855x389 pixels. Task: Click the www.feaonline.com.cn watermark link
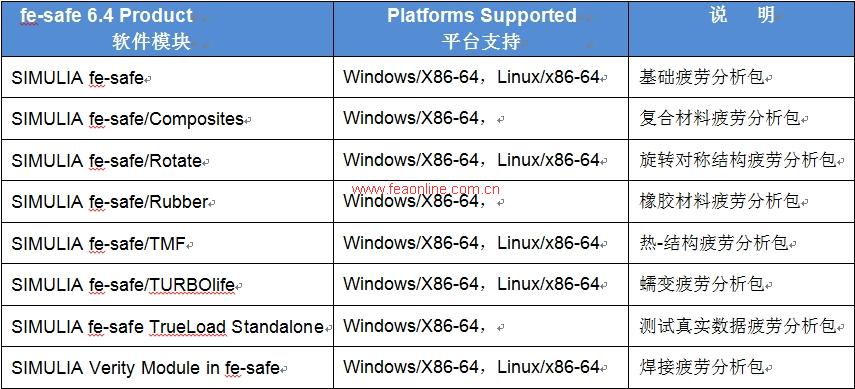point(426,190)
